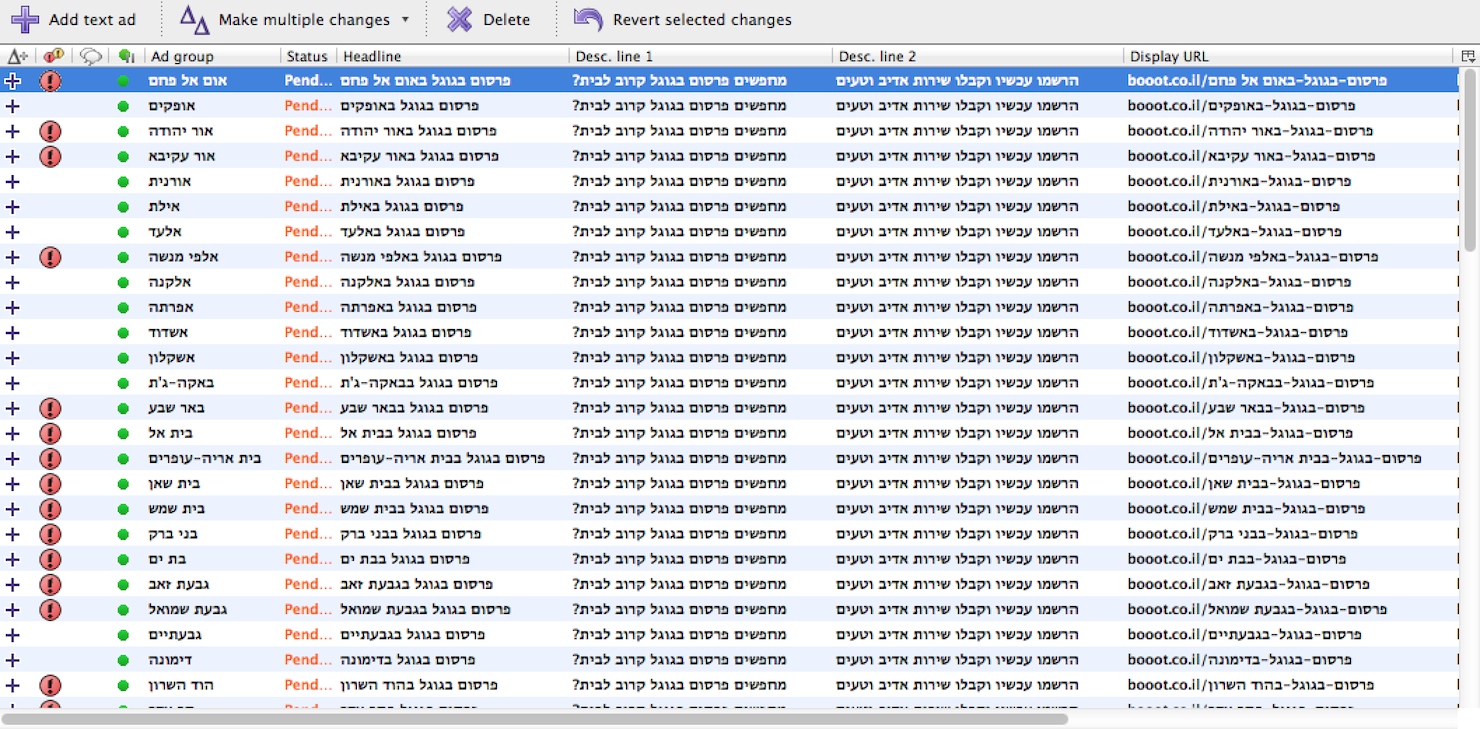Click the green status dot for דימונה
This screenshot has width=1480, height=729.
point(123,660)
